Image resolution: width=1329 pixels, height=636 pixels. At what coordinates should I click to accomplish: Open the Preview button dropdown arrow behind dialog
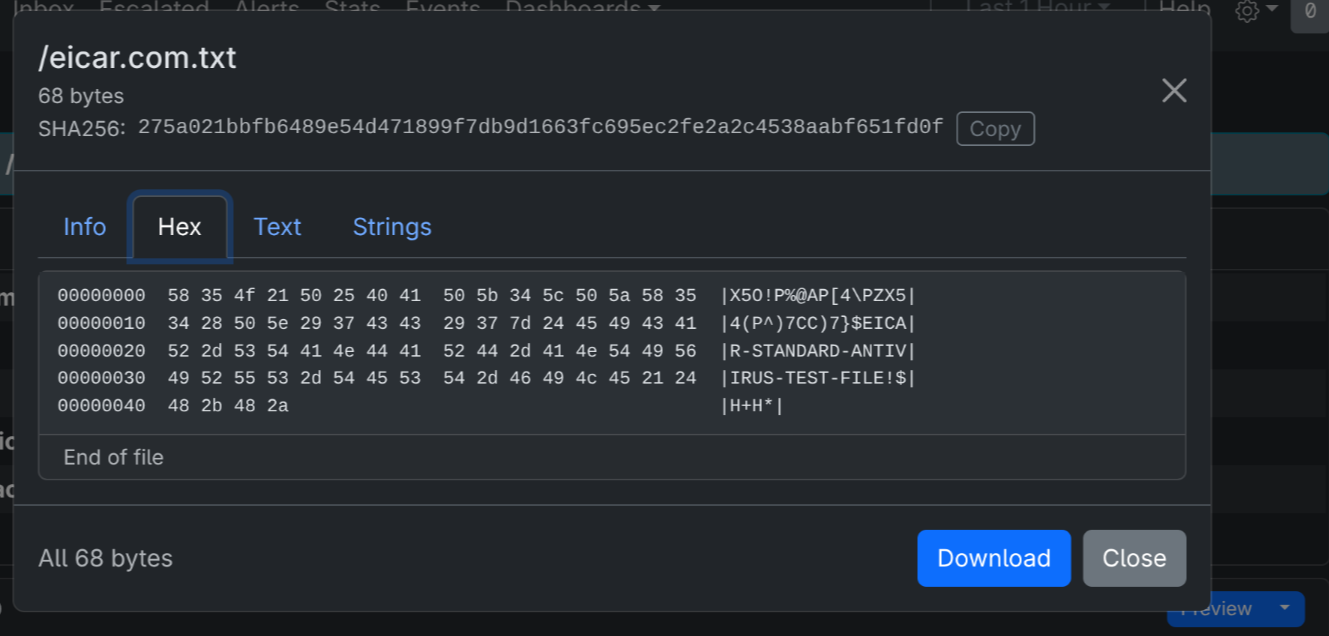(1284, 608)
